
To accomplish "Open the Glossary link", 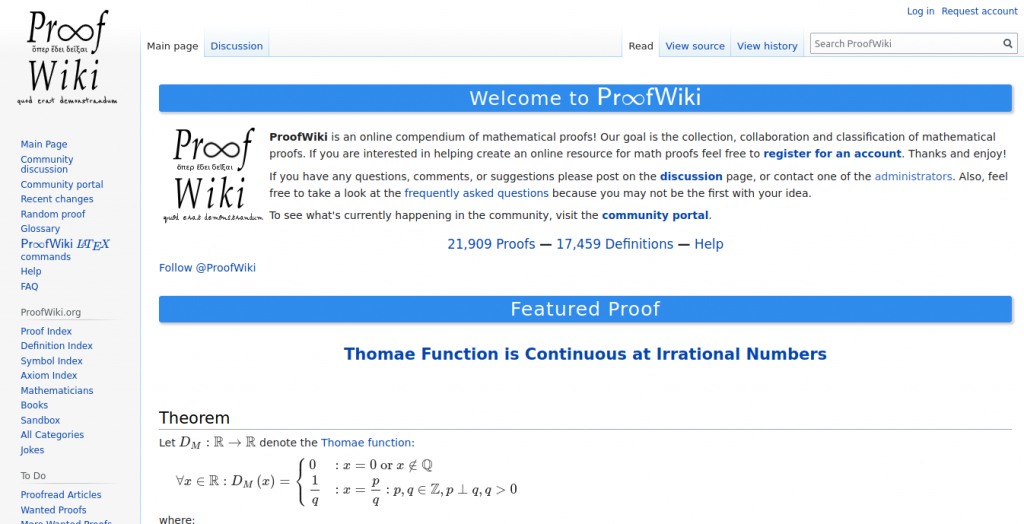I will (40, 229).
